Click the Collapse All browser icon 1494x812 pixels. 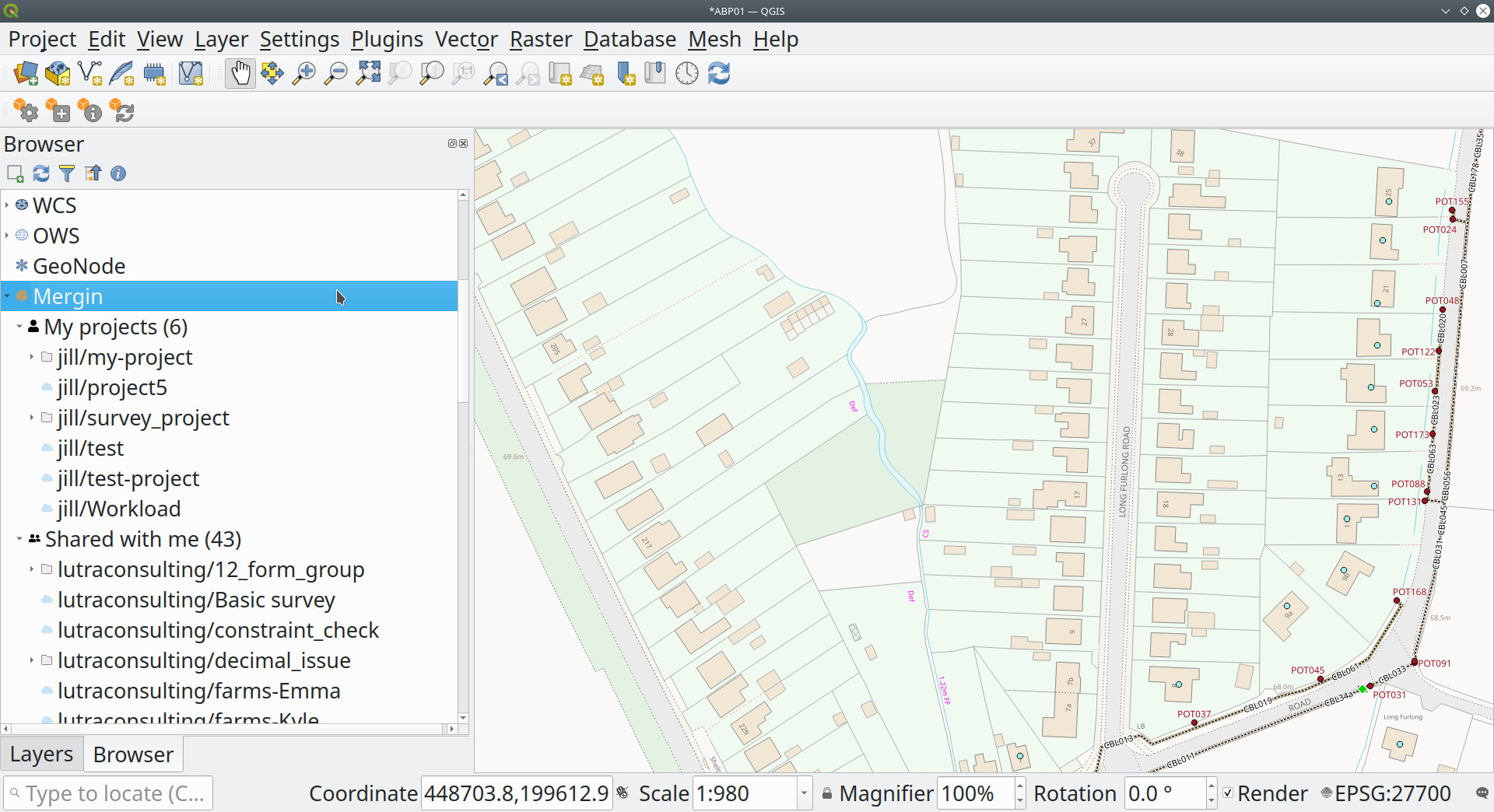[x=93, y=173]
